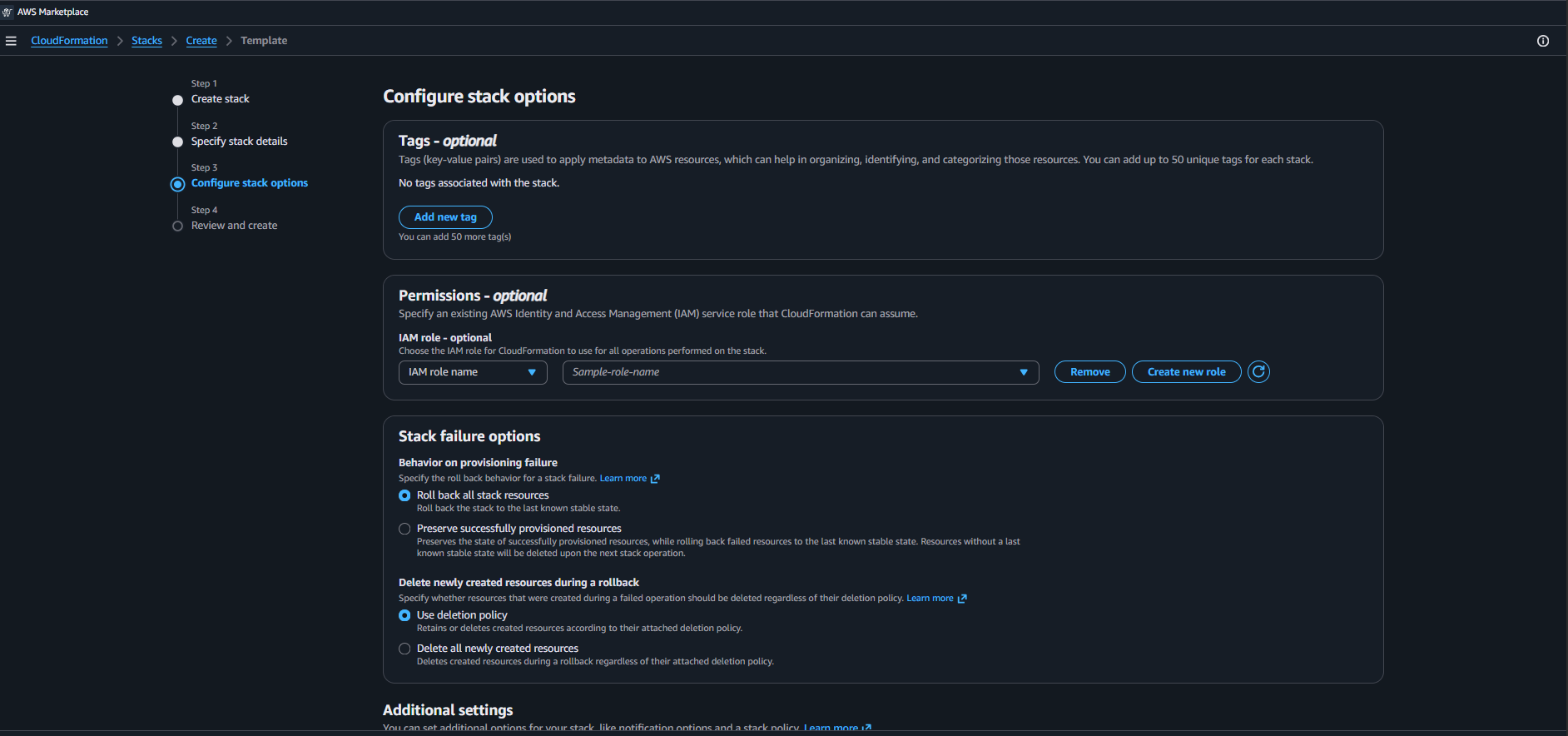Click the AWS Marketplace favicon icon
The width and height of the screenshot is (1568, 736).
coord(7,12)
